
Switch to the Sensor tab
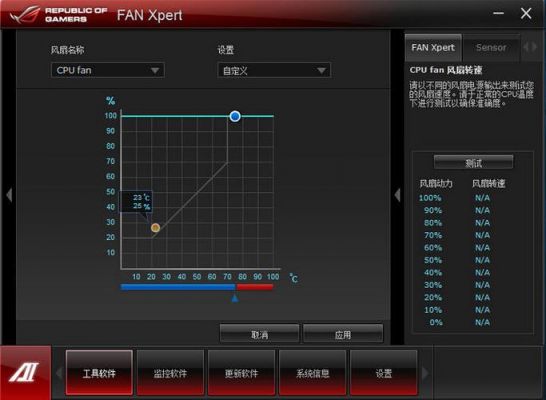coord(491,47)
